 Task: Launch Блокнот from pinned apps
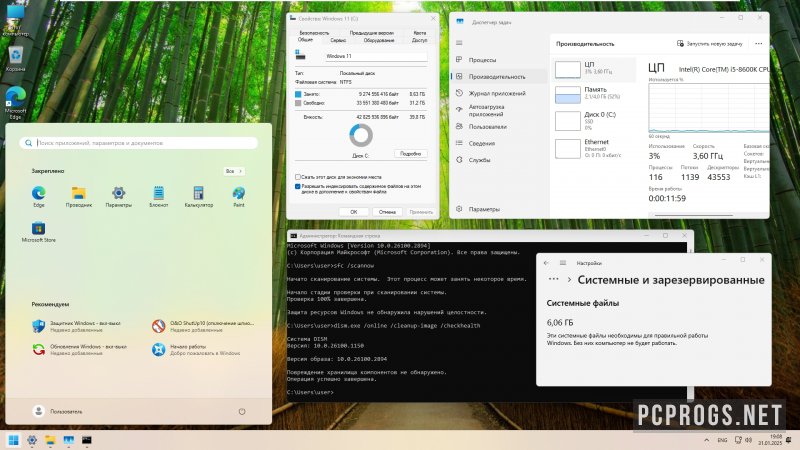159,196
